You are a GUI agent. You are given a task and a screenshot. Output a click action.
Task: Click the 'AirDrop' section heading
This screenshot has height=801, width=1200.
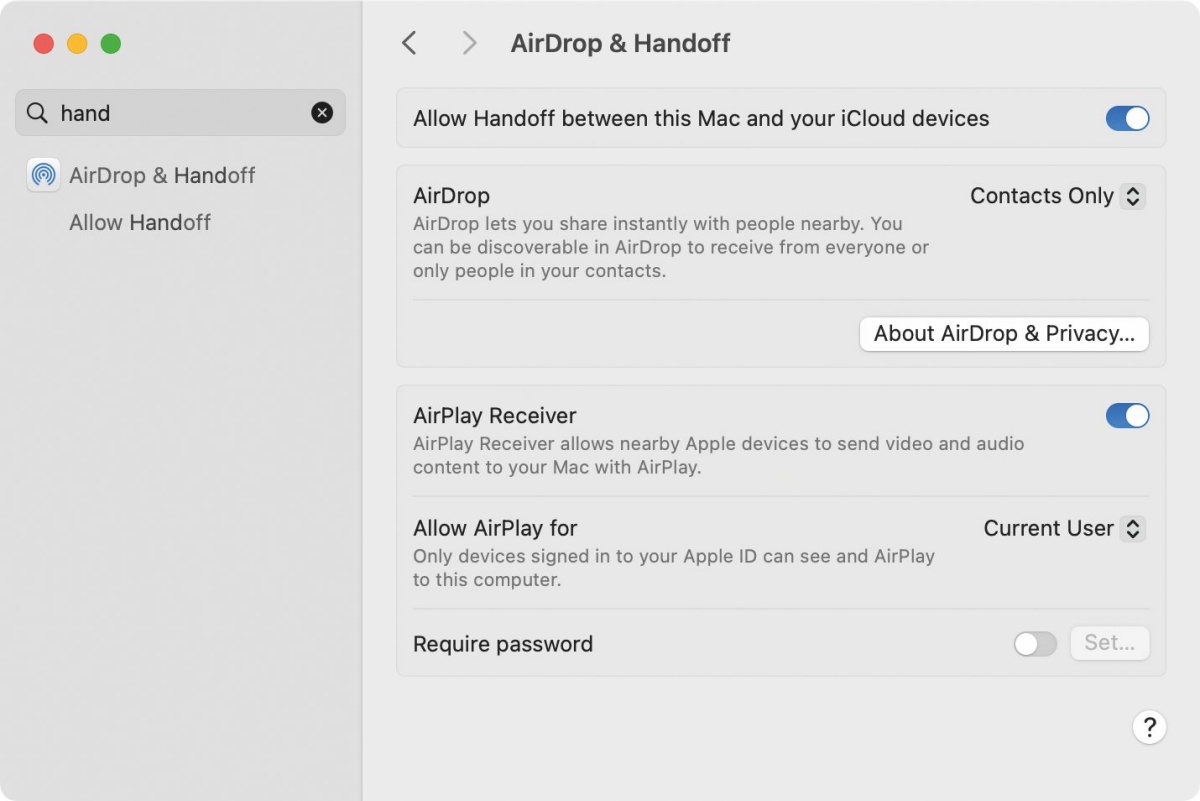pos(451,196)
